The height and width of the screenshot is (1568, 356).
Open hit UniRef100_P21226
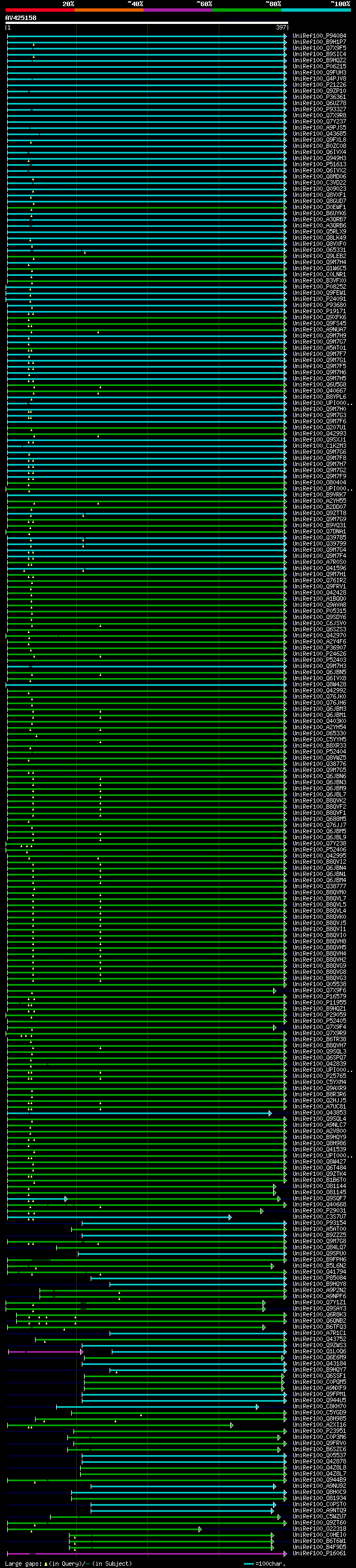[319, 85]
